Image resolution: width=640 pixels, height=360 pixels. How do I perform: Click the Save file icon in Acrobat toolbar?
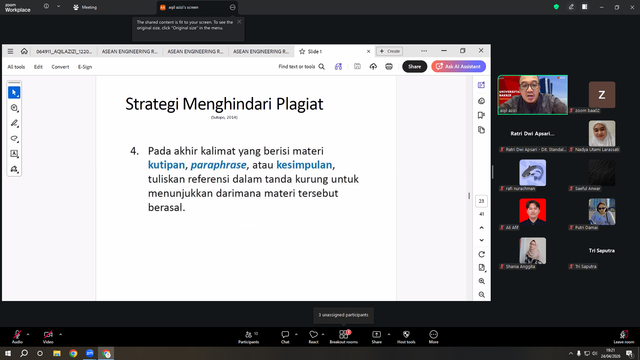point(357,67)
